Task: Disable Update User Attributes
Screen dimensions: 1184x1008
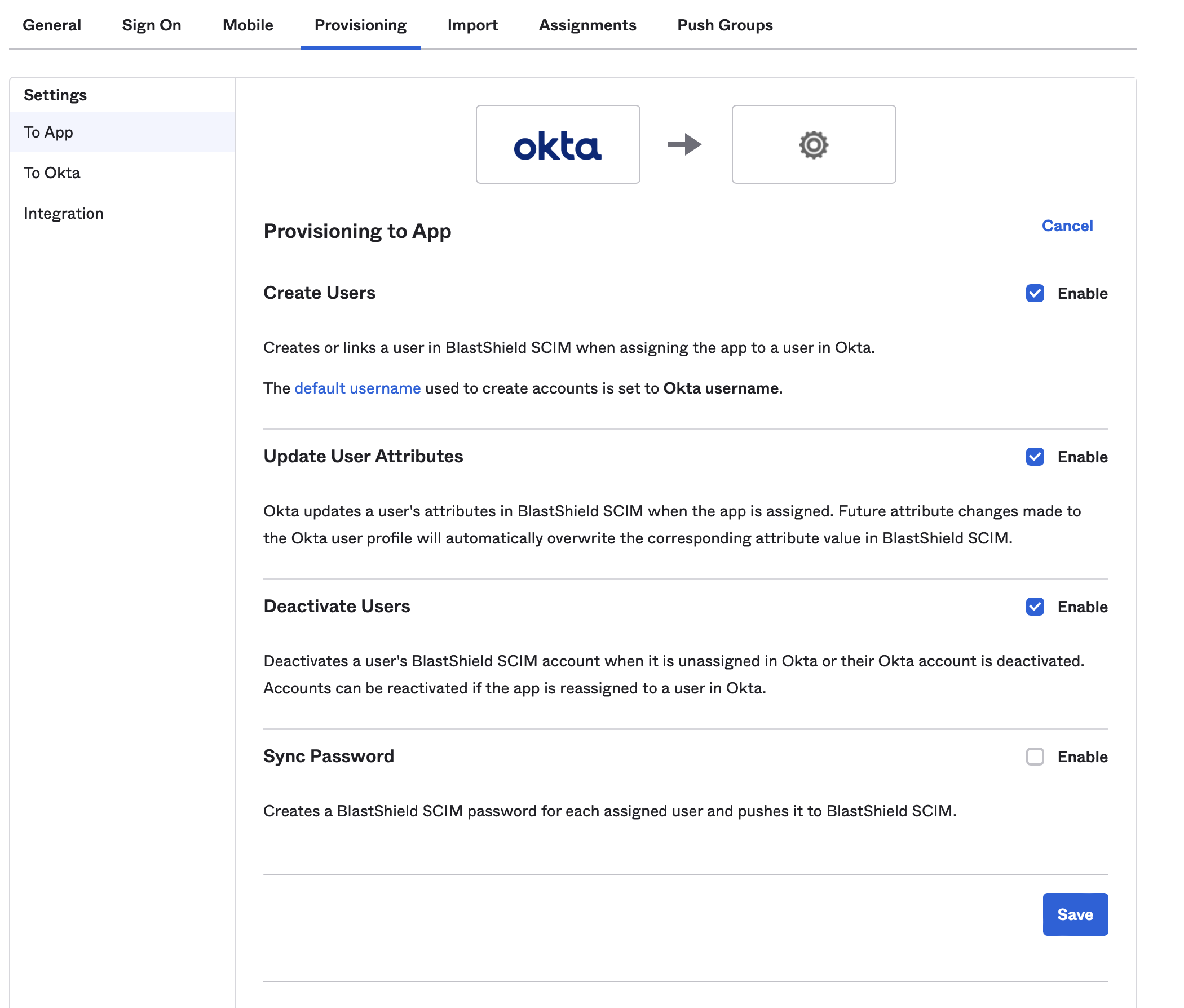Action: coord(1035,457)
